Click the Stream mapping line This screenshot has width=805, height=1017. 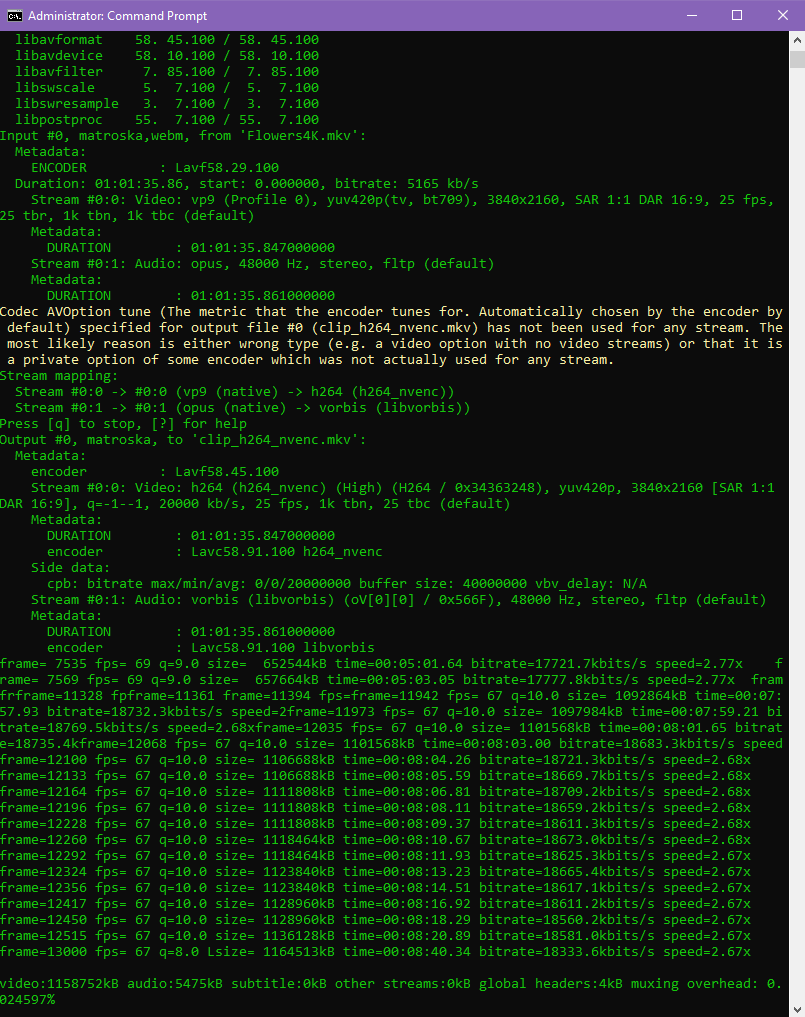60,375
